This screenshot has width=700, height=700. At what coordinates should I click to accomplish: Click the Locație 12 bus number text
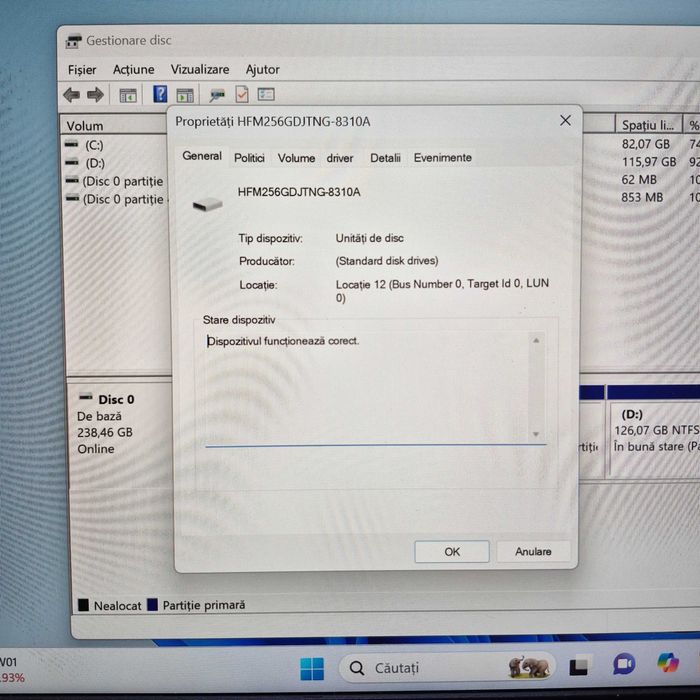pos(442,290)
